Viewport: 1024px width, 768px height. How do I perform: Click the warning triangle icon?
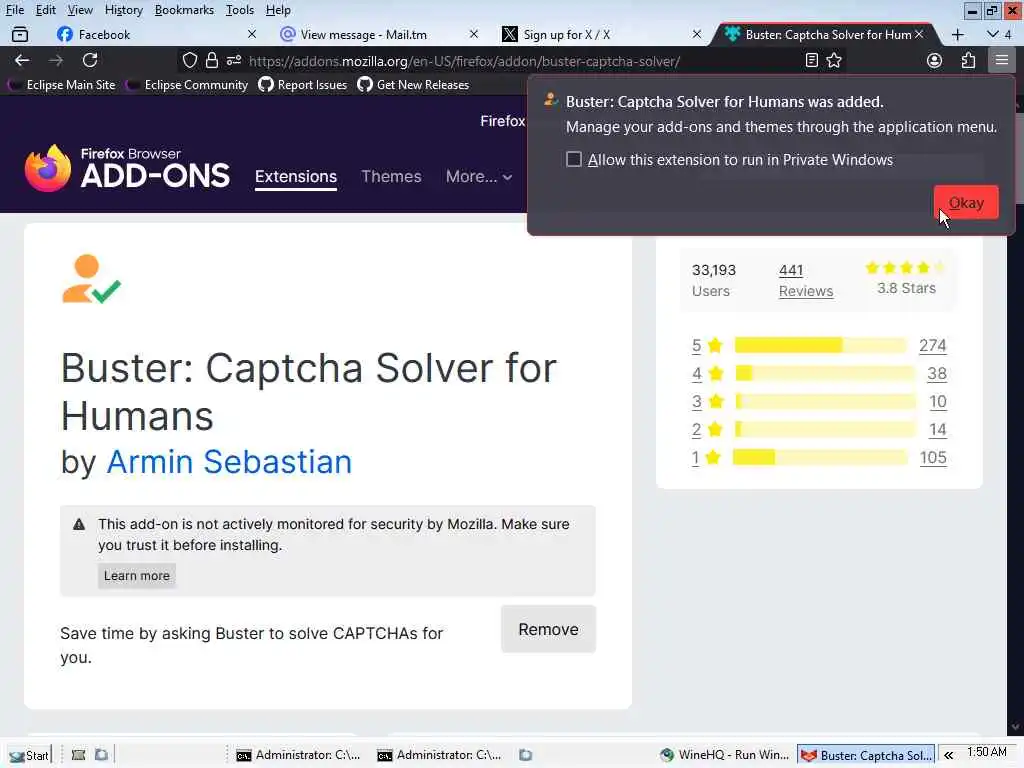coord(79,524)
